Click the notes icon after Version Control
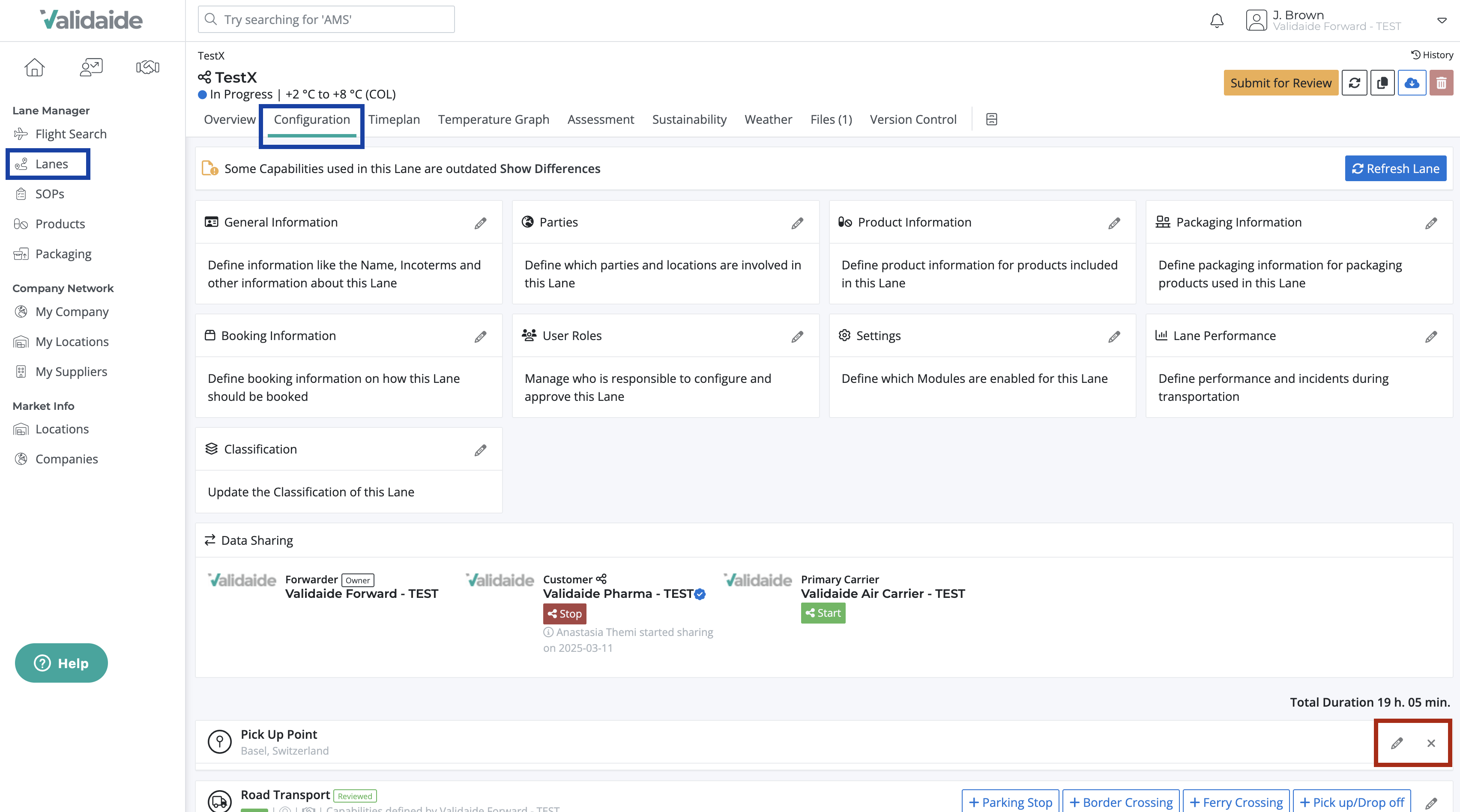This screenshot has width=1460, height=812. [991, 119]
